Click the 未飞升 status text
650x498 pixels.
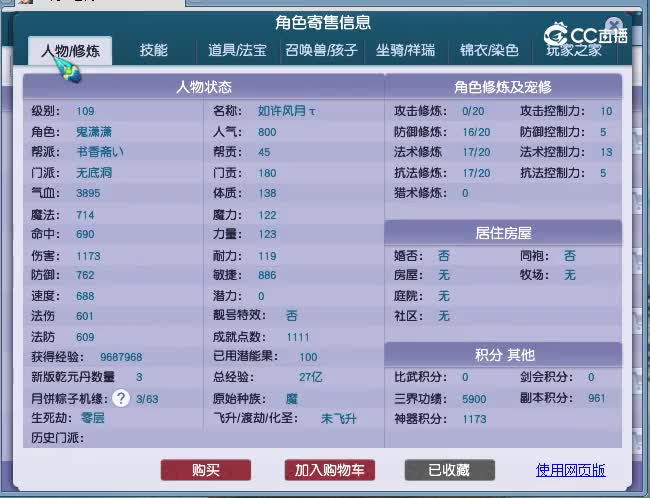pyautogui.click(x=339, y=419)
